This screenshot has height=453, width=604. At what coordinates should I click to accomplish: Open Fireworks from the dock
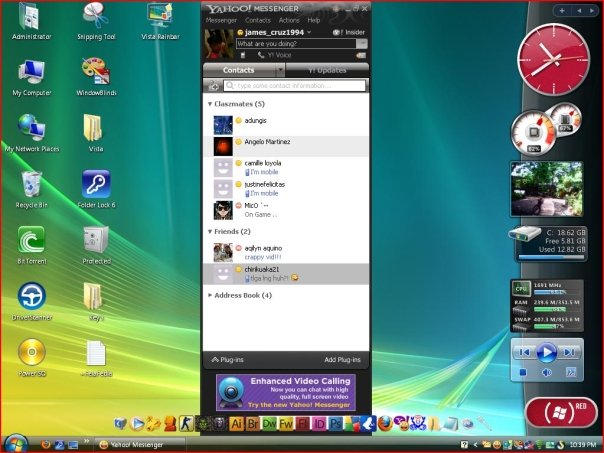tap(286, 424)
